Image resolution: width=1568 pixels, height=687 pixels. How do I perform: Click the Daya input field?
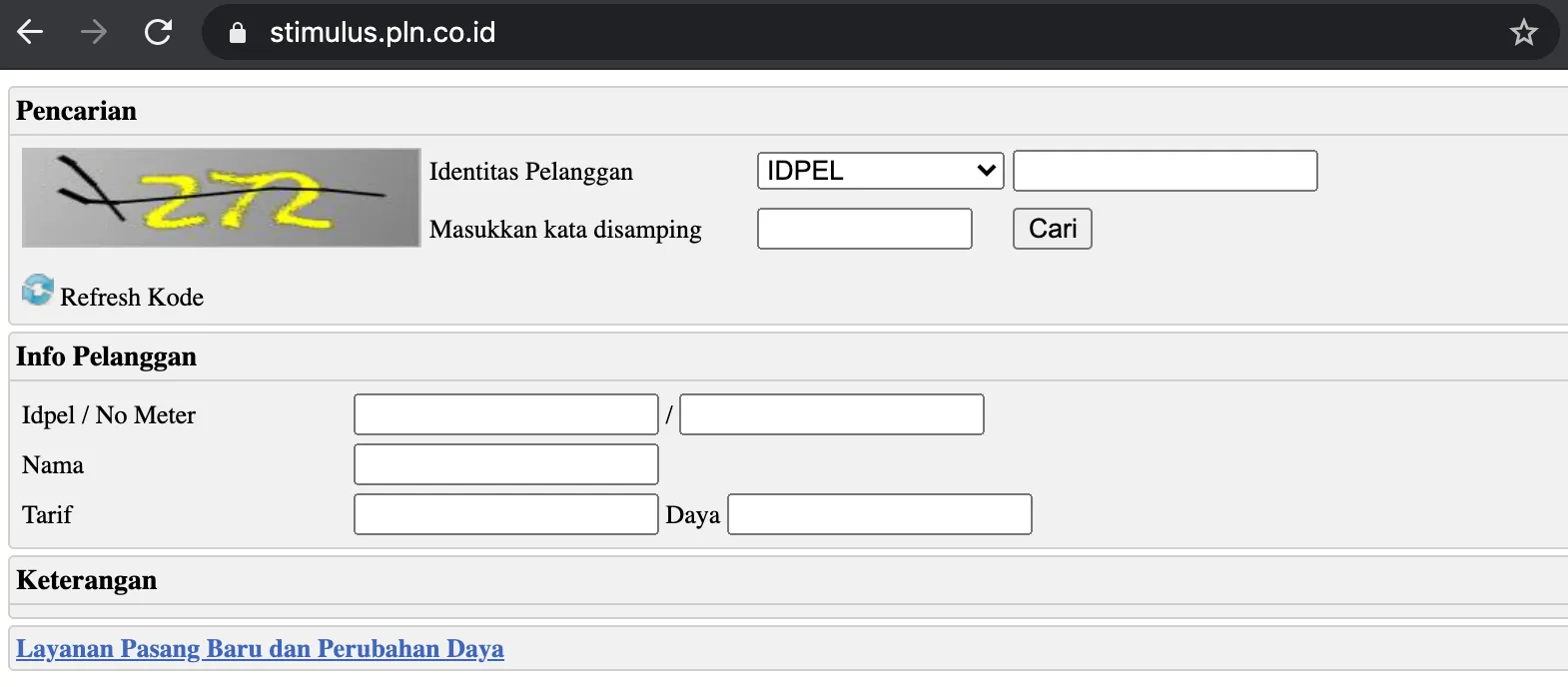click(x=879, y=514)
